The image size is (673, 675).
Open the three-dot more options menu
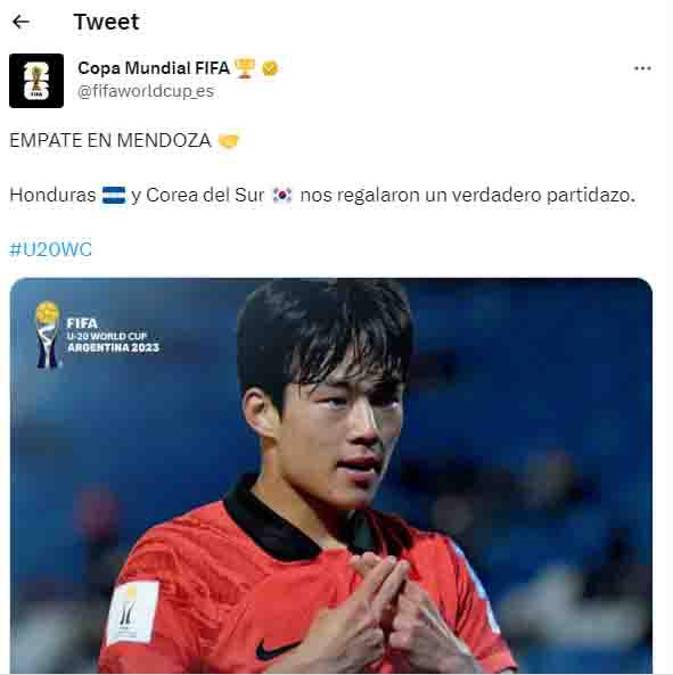pyautogui.click(x=642, y=68)
